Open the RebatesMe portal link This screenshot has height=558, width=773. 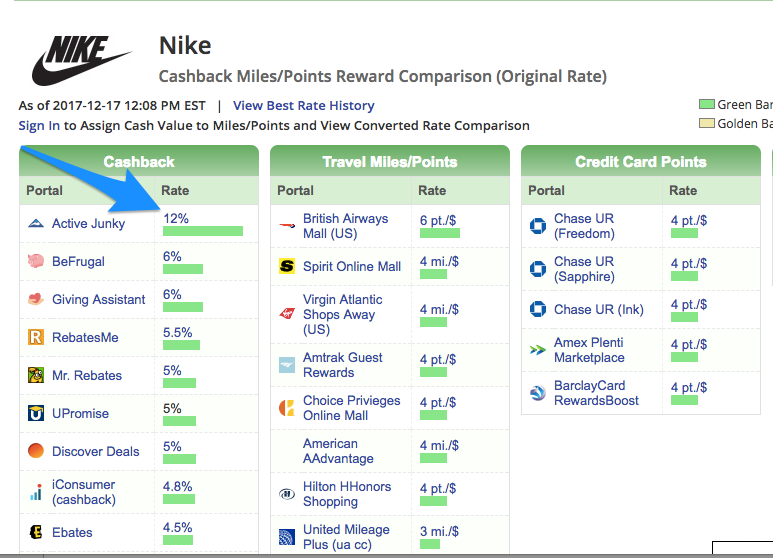tap(85, 337)
